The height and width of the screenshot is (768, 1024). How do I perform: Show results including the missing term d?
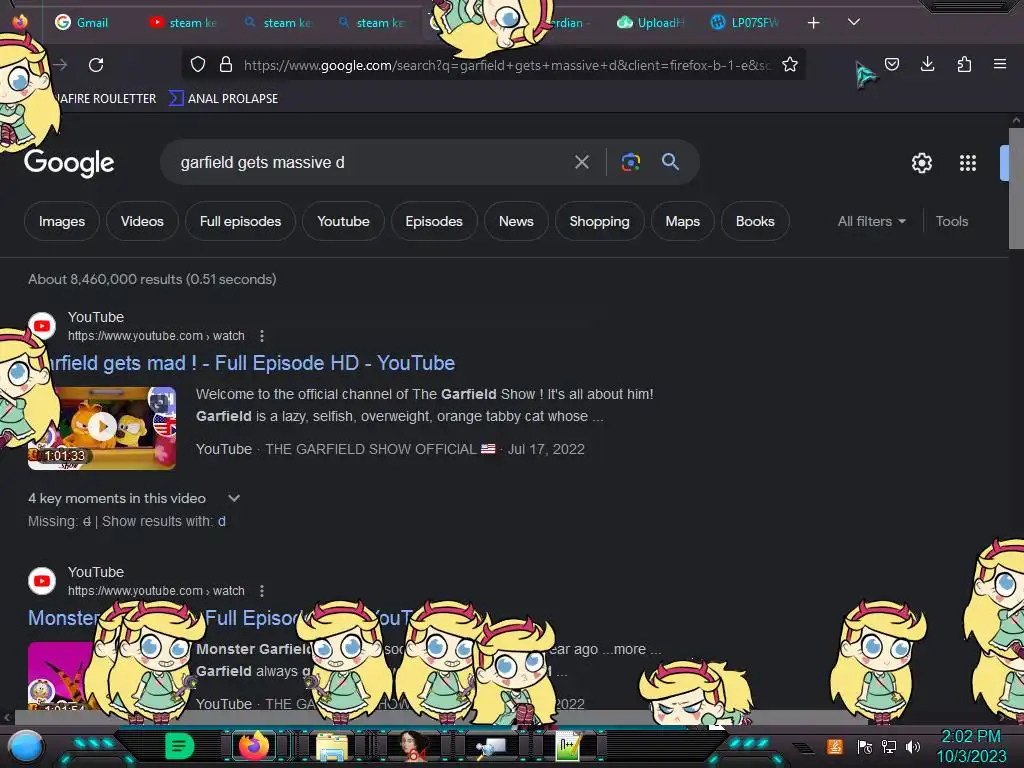222,521
